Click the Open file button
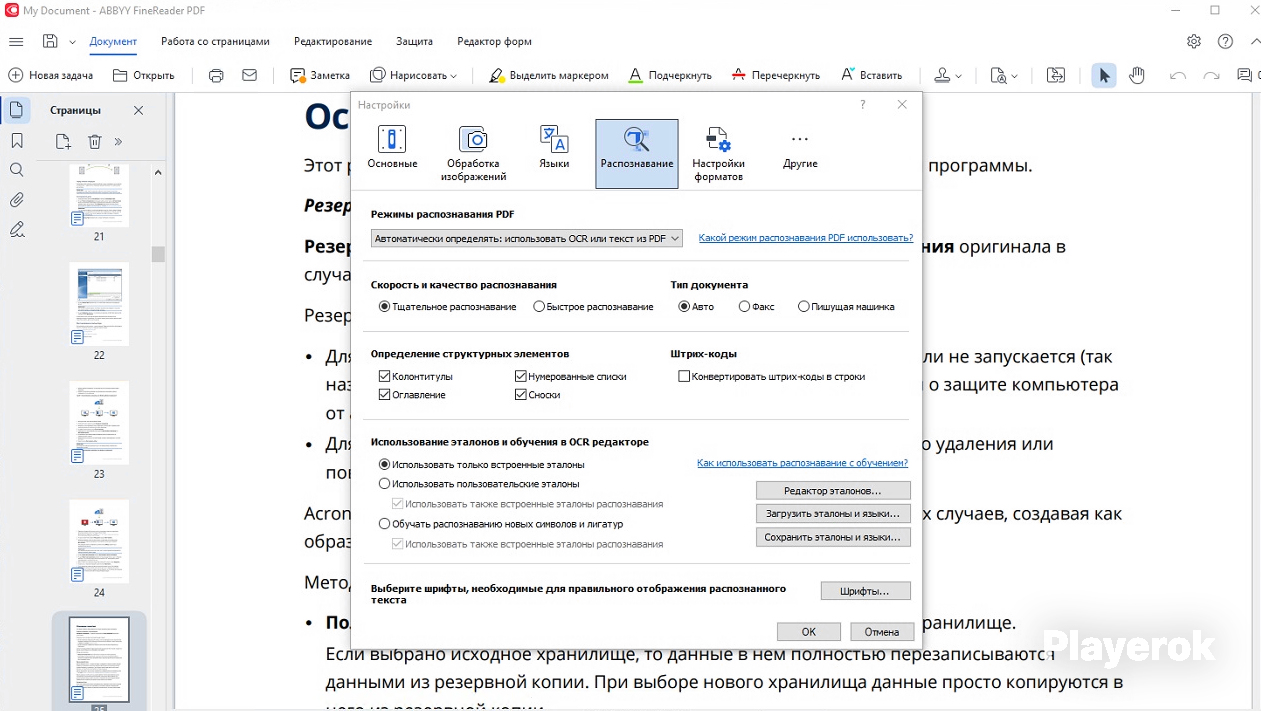The width and height of the screenshot is (1261, 711). click(x=144, y=75)
